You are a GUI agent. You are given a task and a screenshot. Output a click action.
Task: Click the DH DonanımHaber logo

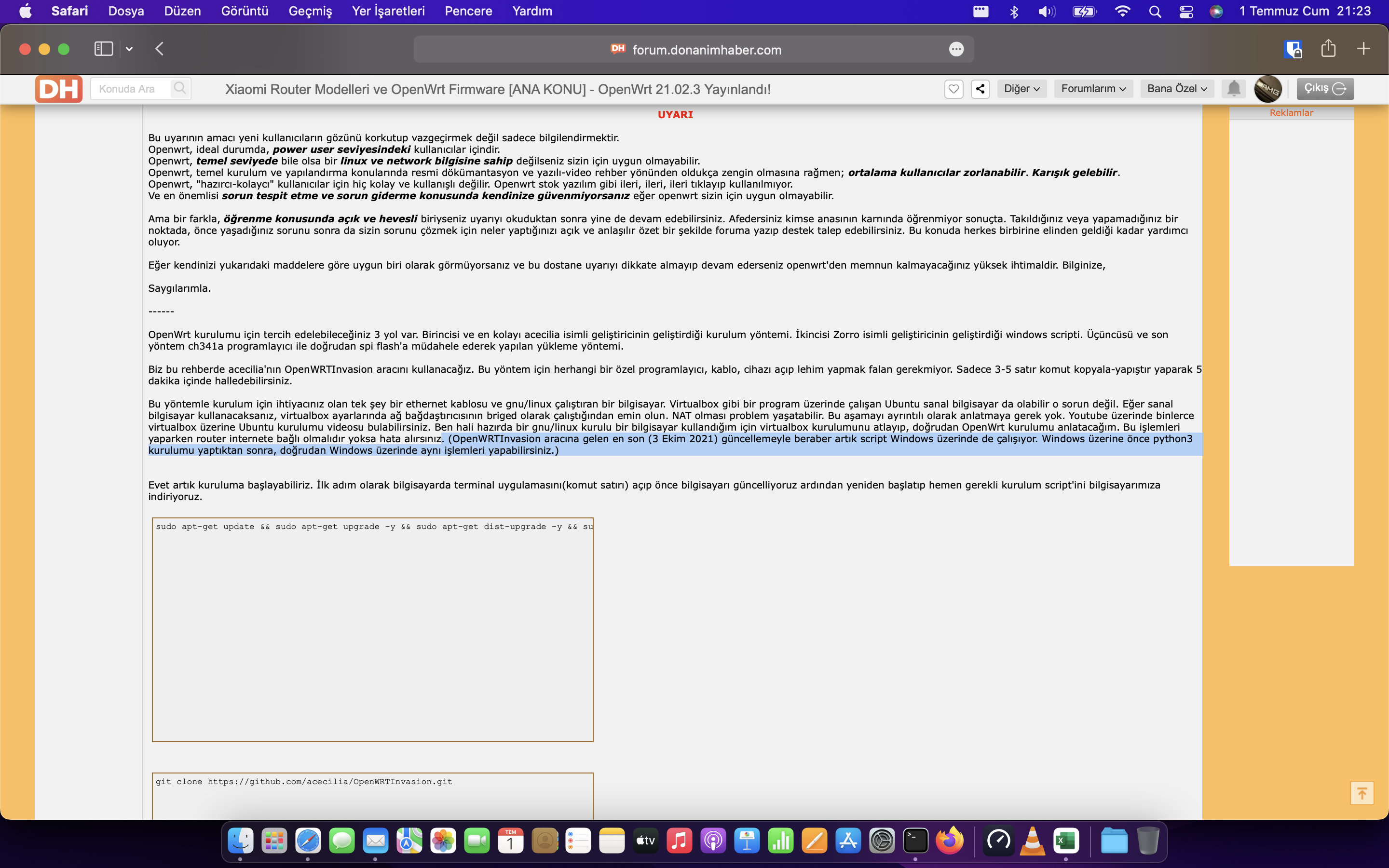tap(58, 89)
